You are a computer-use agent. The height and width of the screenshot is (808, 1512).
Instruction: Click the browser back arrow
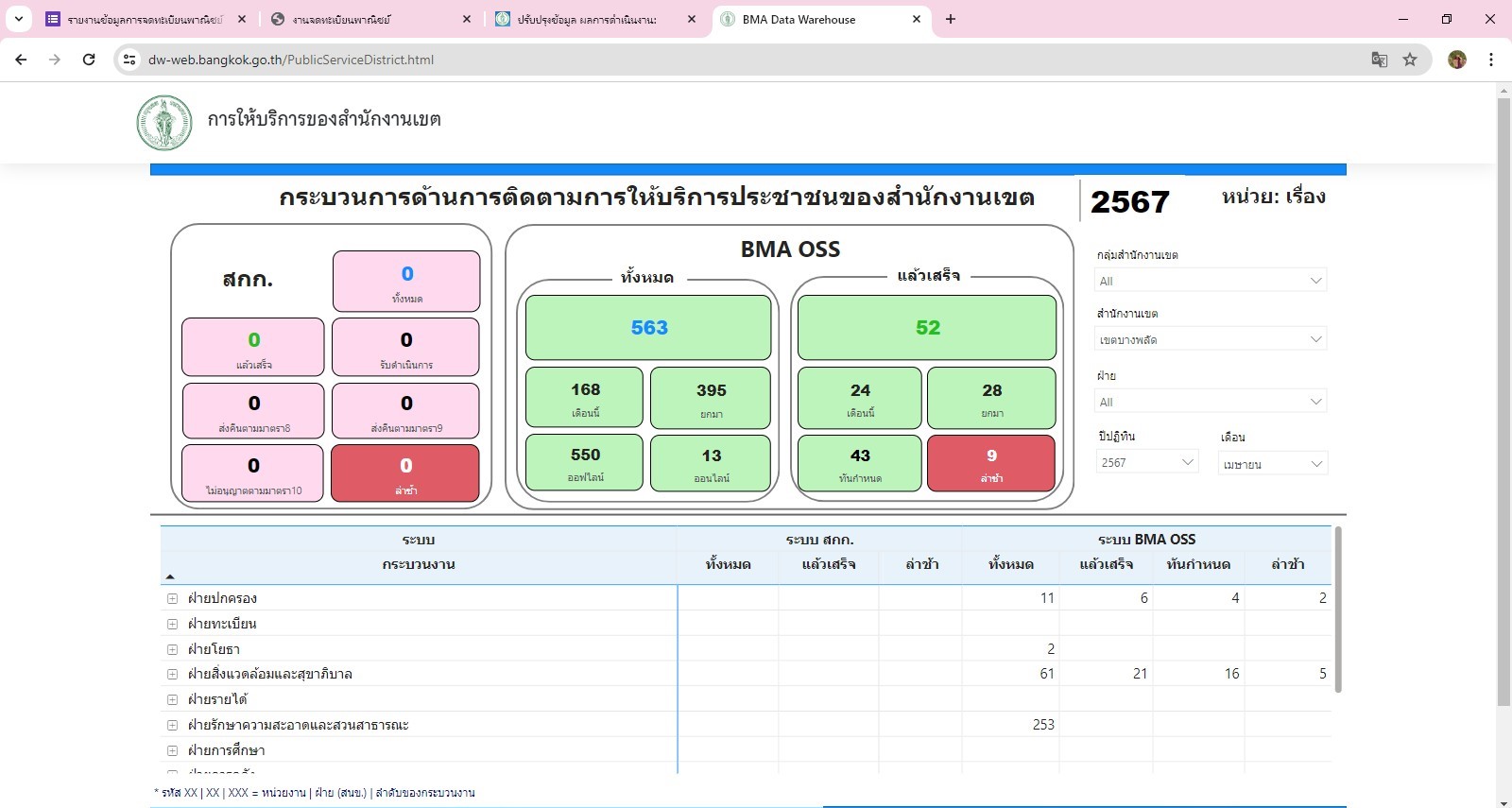pyautogui.click(x=21, y=60)
